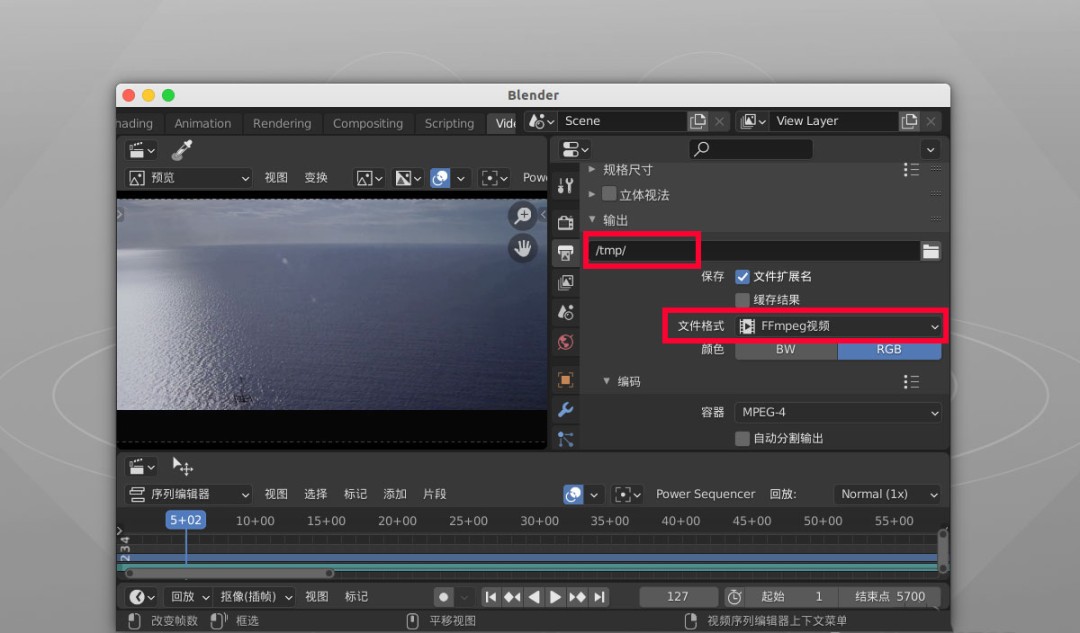Open the World properties tab
Image resolution: width=1080 pixels, height=633 pixels.
pyautogui.click(x=566, y=342)
